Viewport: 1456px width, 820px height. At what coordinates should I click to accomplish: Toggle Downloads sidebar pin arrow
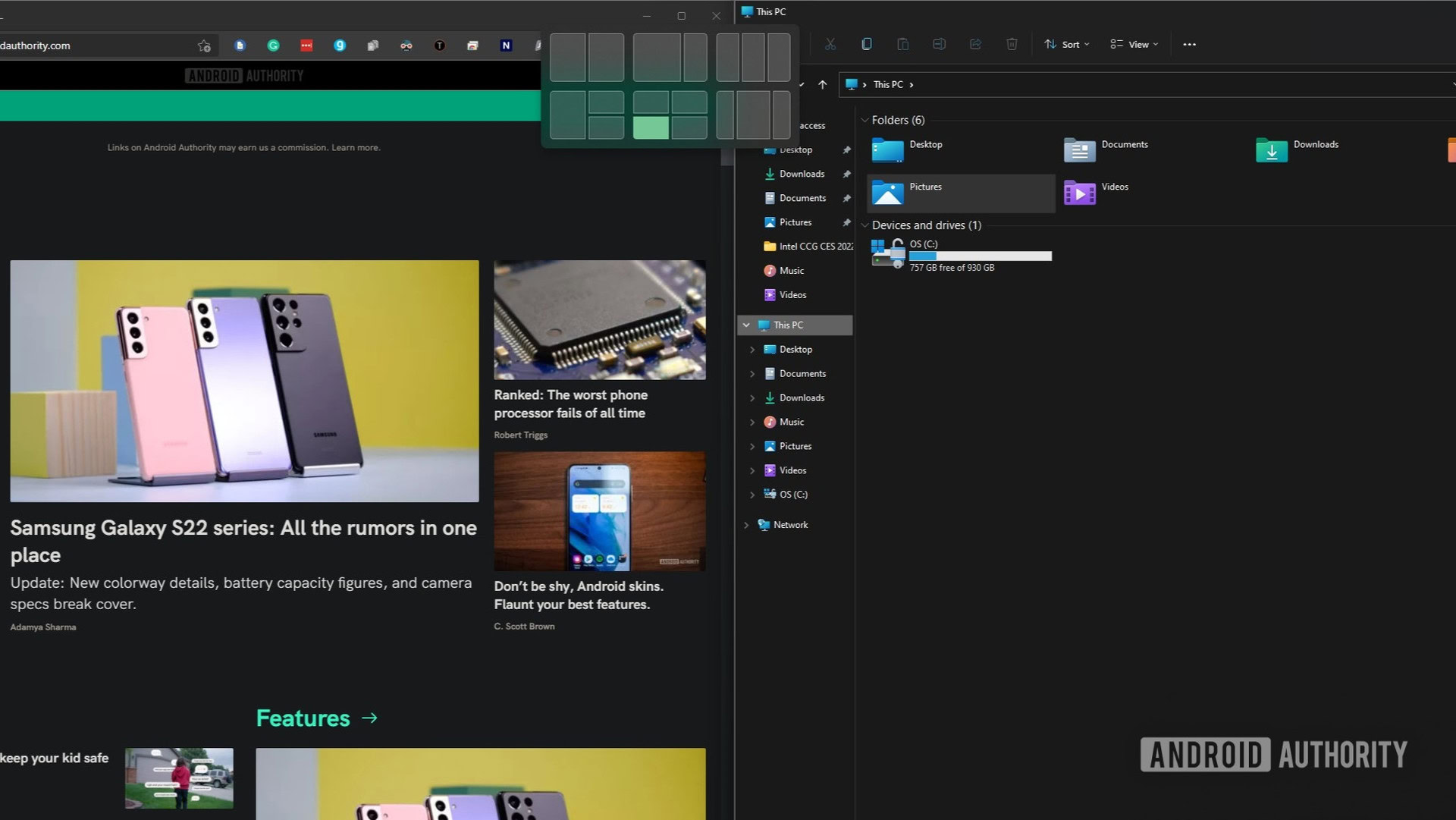pos(846,173)
